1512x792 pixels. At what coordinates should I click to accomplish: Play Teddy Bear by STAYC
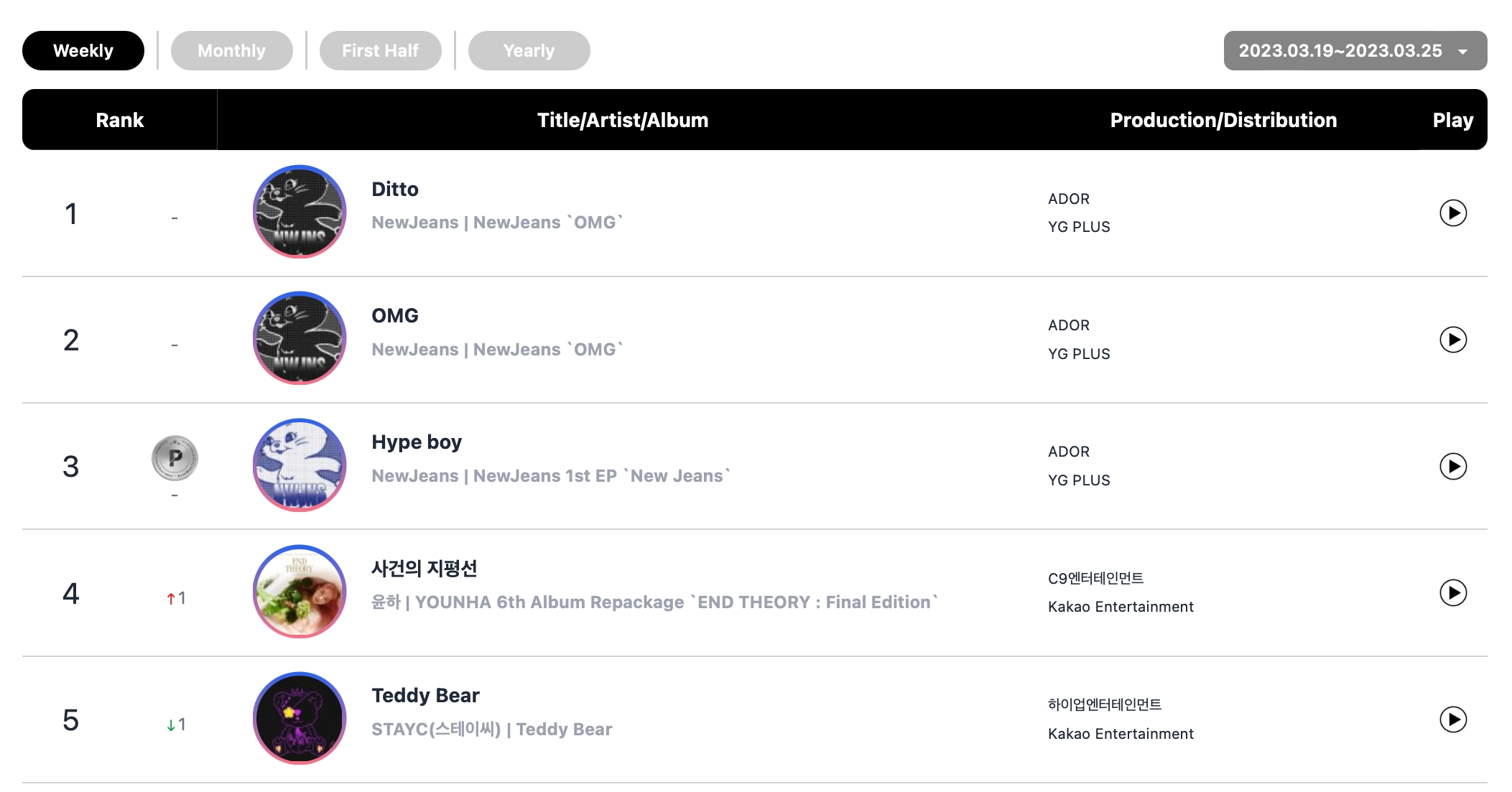pos(1452,719)
